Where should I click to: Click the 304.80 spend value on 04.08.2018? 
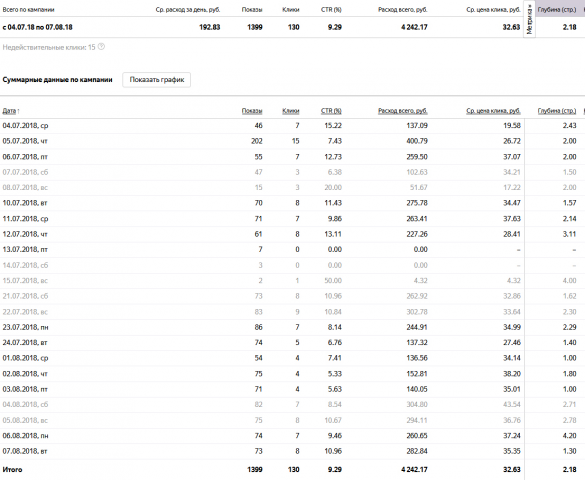tap(417, 405)
